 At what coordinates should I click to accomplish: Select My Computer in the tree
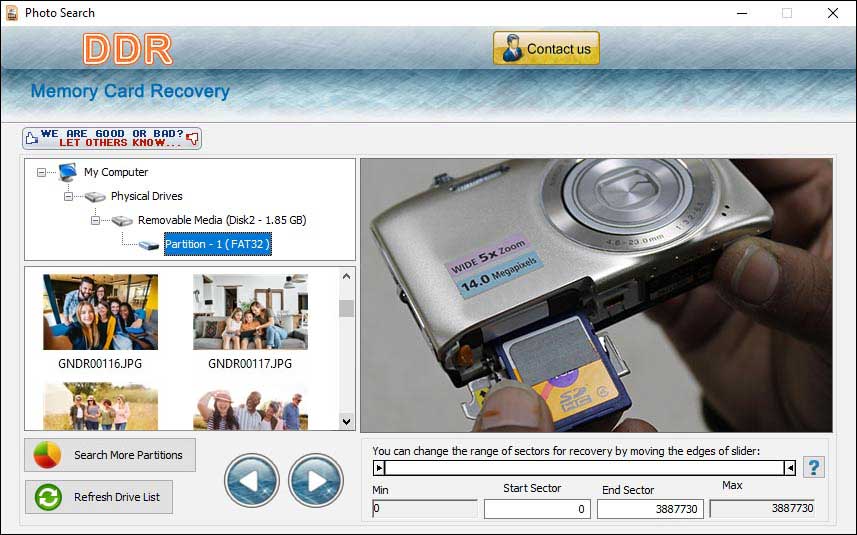pos(116,172)
